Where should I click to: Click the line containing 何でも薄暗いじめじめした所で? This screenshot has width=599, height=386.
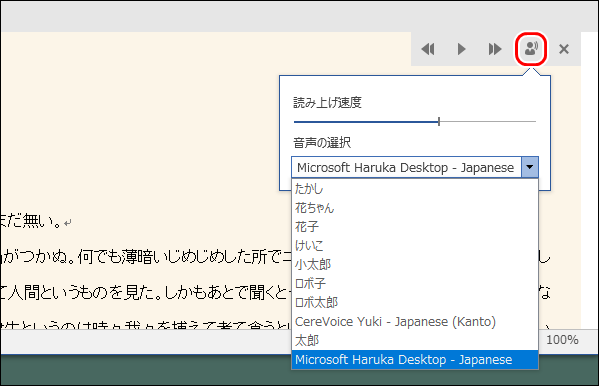coord(147,257)
